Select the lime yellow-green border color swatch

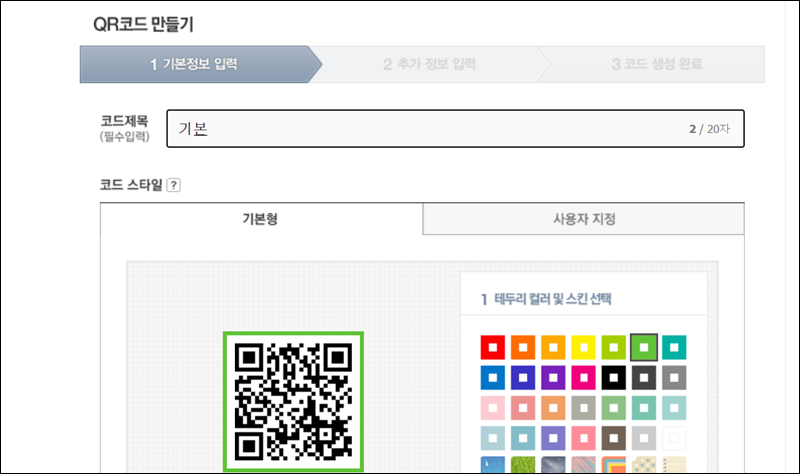click(x=613, y=347)
